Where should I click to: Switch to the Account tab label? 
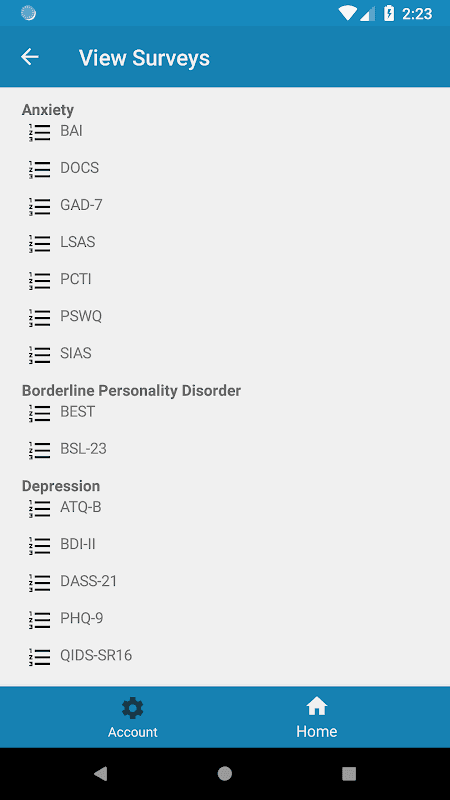(133, 732)
